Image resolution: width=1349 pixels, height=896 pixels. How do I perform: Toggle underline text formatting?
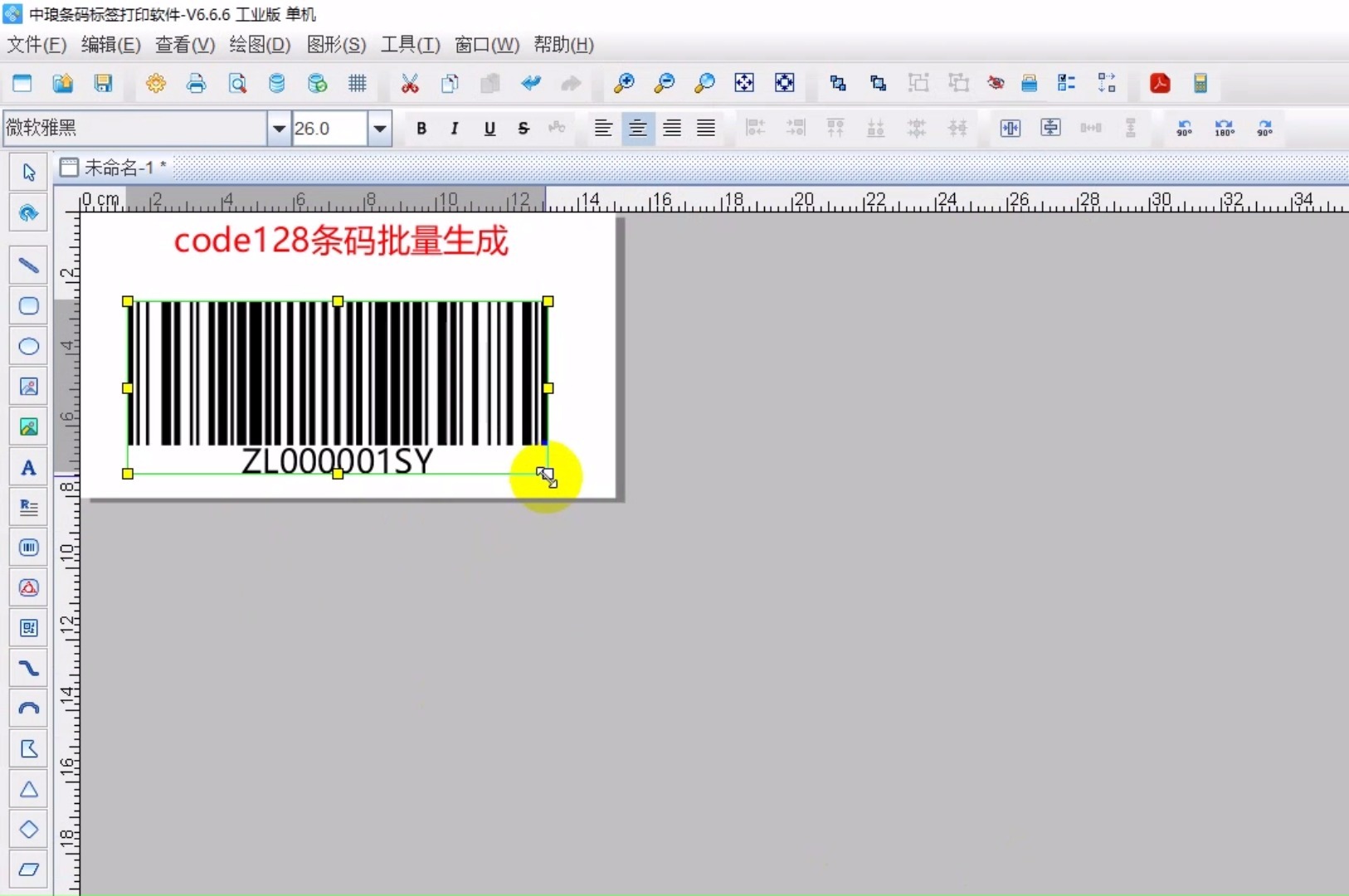pos(489,129)
